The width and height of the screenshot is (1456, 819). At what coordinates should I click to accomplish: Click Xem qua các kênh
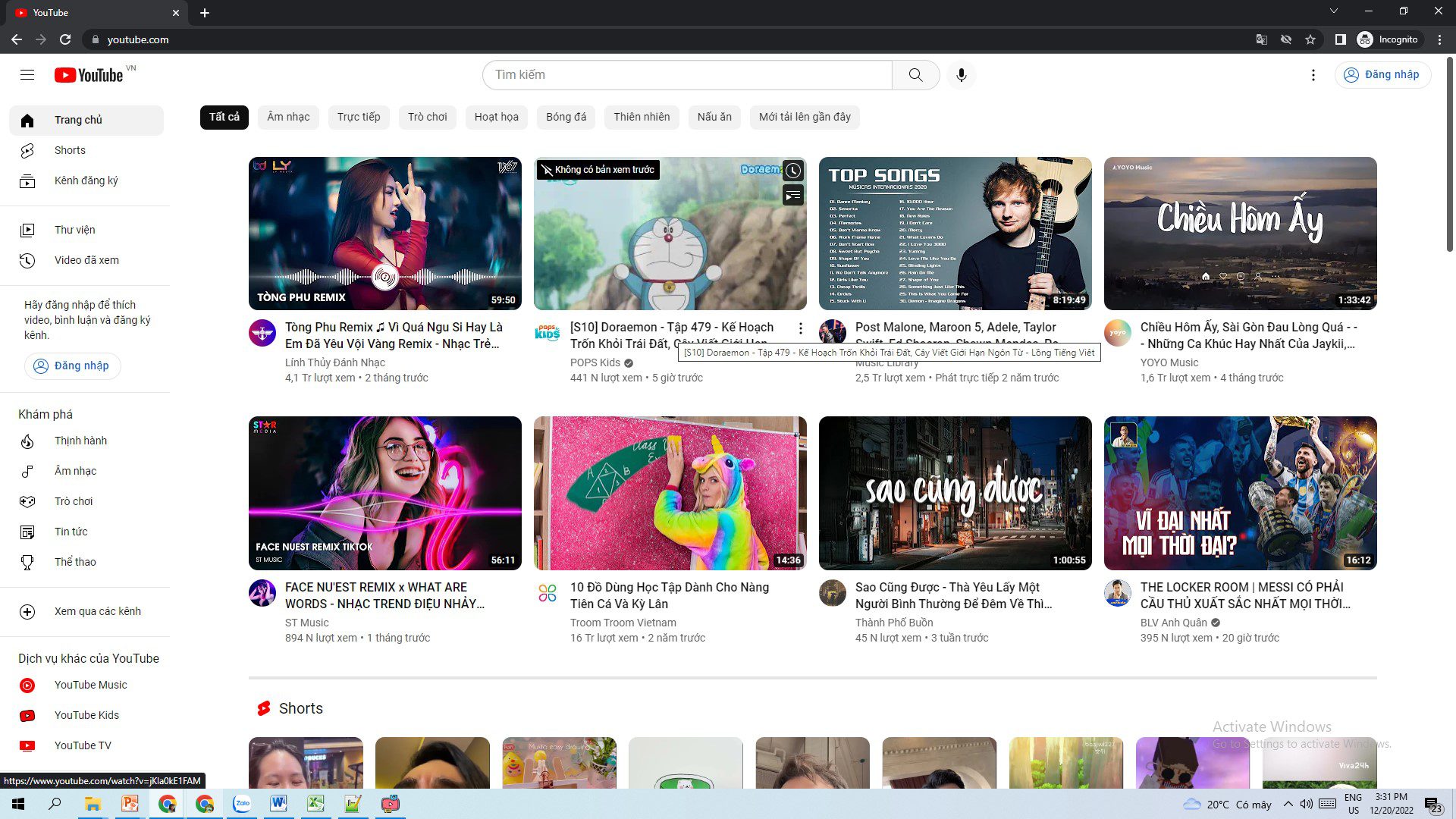click(x=86, y=611)
